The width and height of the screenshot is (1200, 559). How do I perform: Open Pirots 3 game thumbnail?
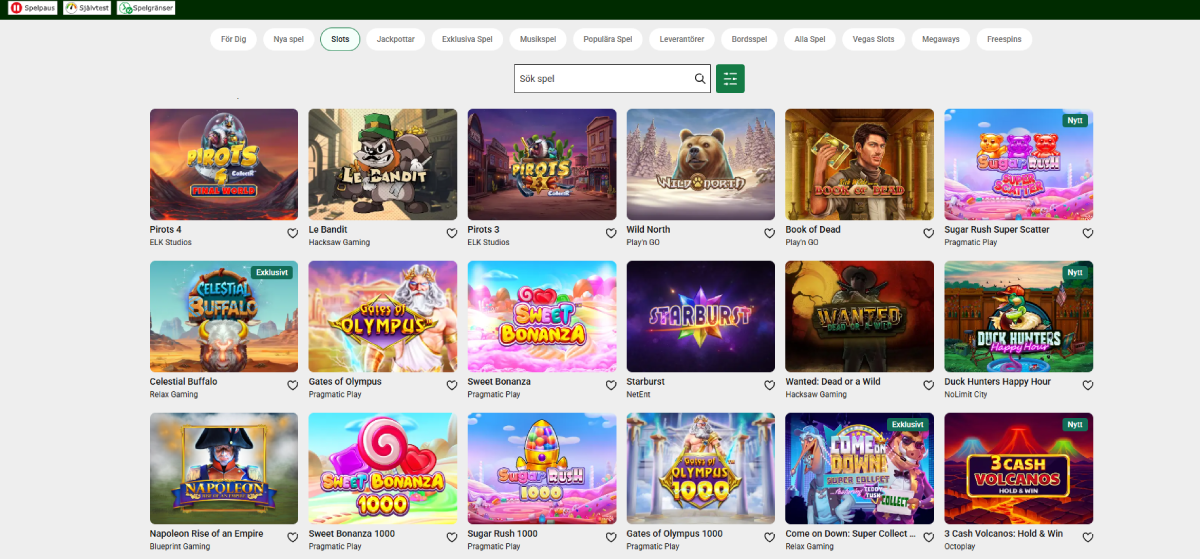tap(542, 164)
